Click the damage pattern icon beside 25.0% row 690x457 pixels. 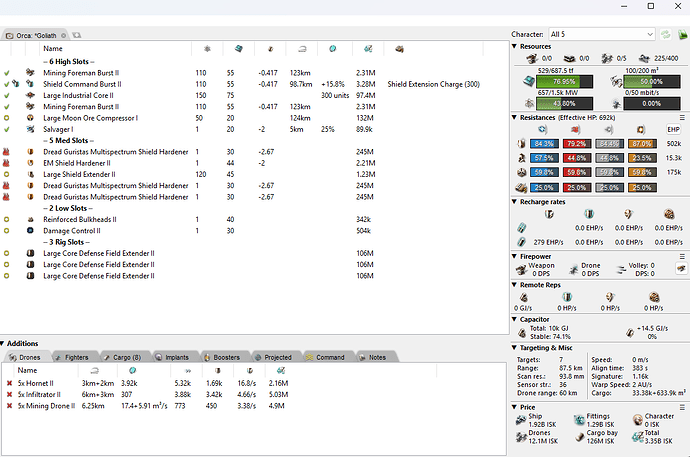(x=521, y=188)
